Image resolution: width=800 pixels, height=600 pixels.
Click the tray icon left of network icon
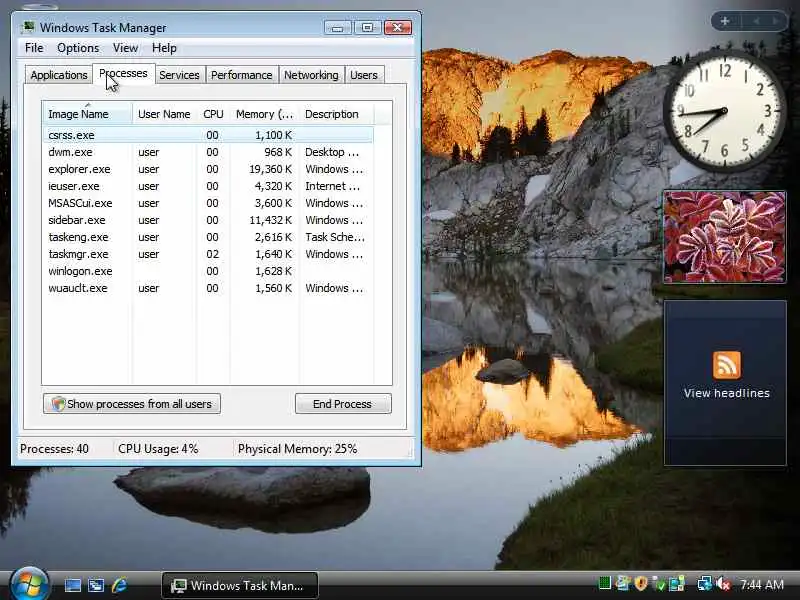tap(677, 584)
